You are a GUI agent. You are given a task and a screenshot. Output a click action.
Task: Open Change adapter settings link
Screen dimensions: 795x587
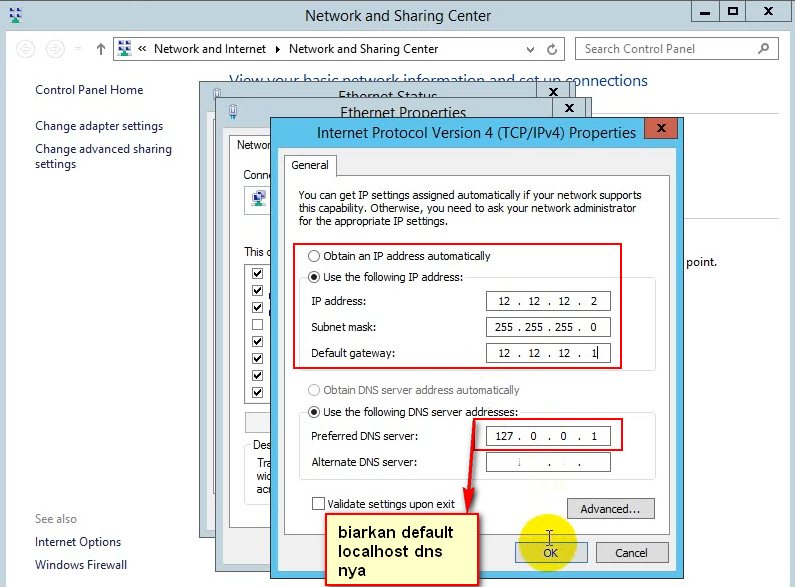click(99, 126)
